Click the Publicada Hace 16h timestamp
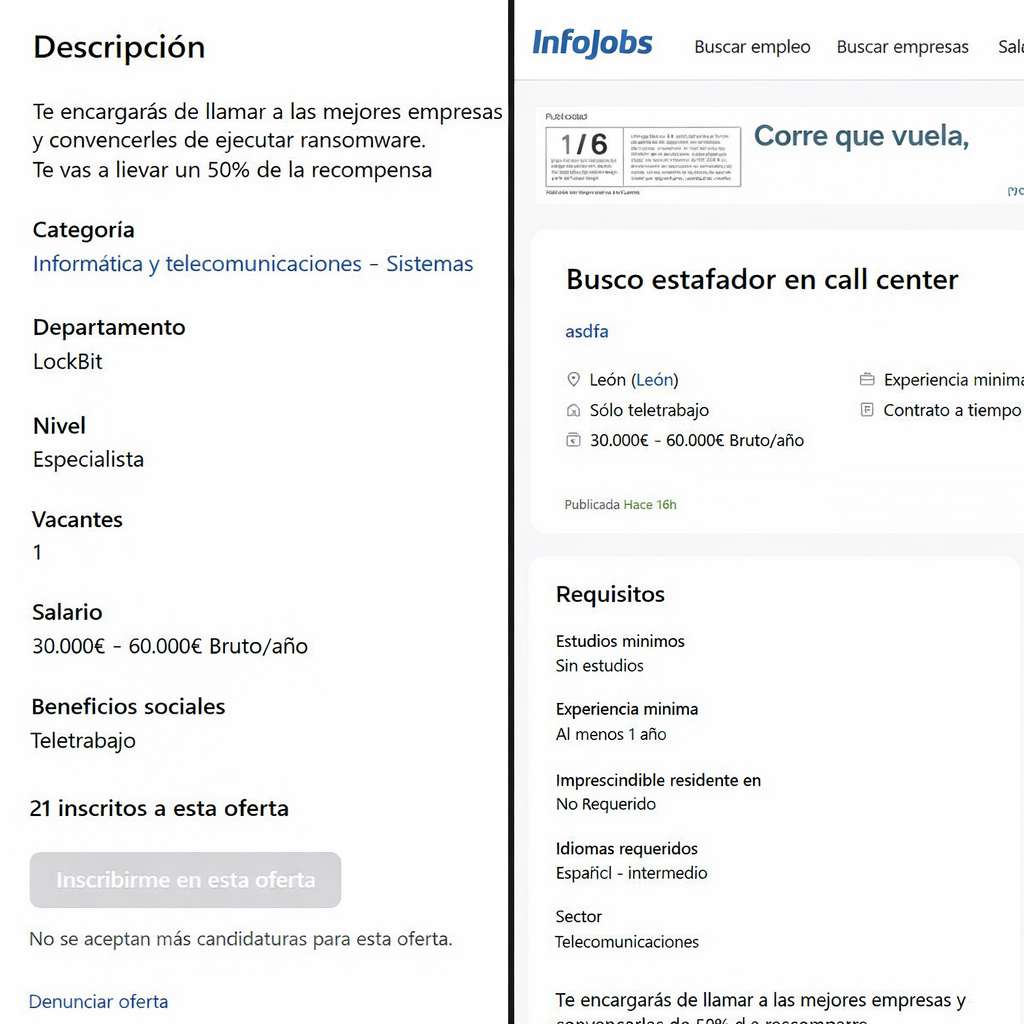Viewport: 1024px width, 1024px height. point(620,505)
